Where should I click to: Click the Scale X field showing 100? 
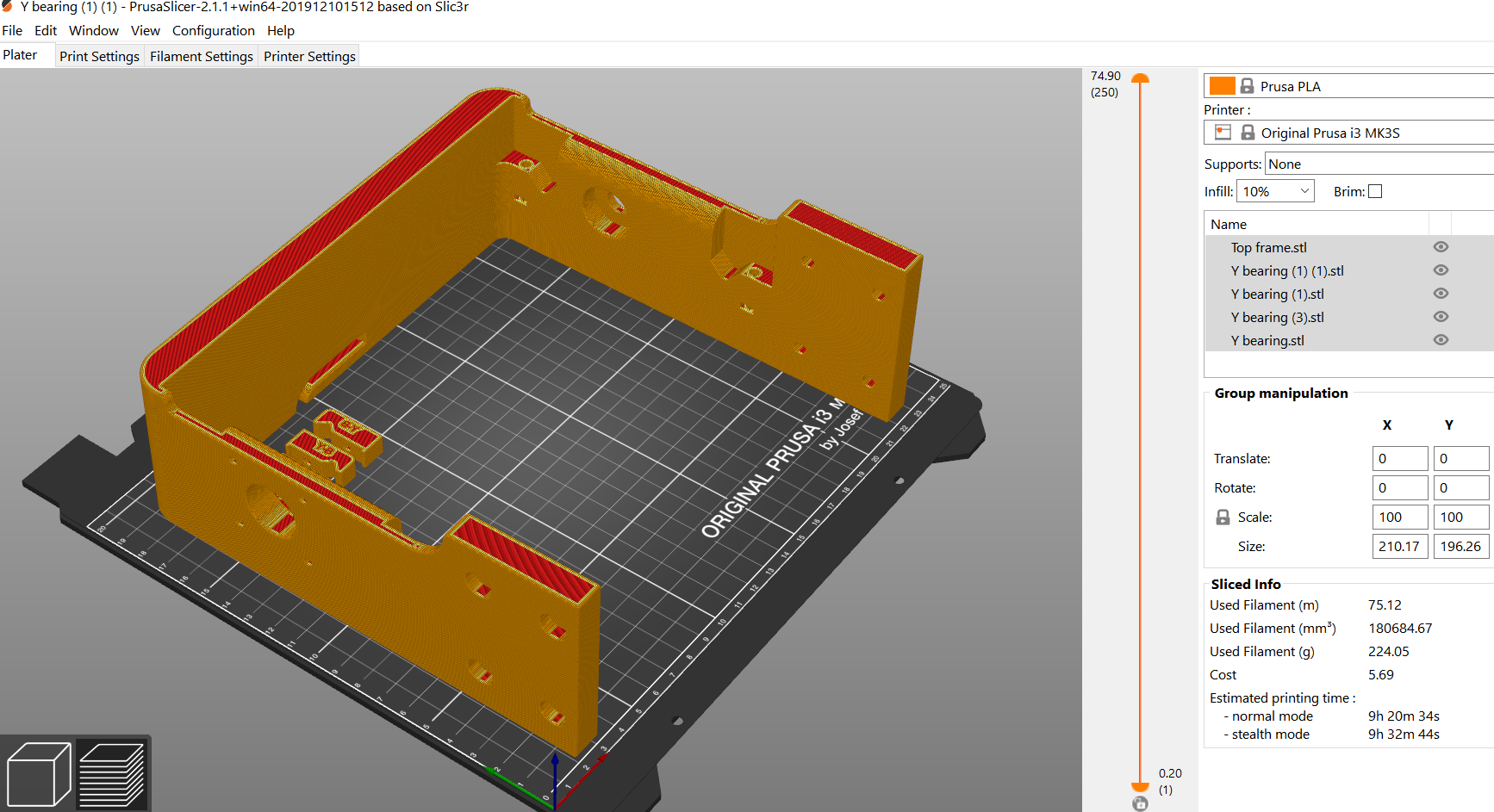click(x=1400, y=518)
